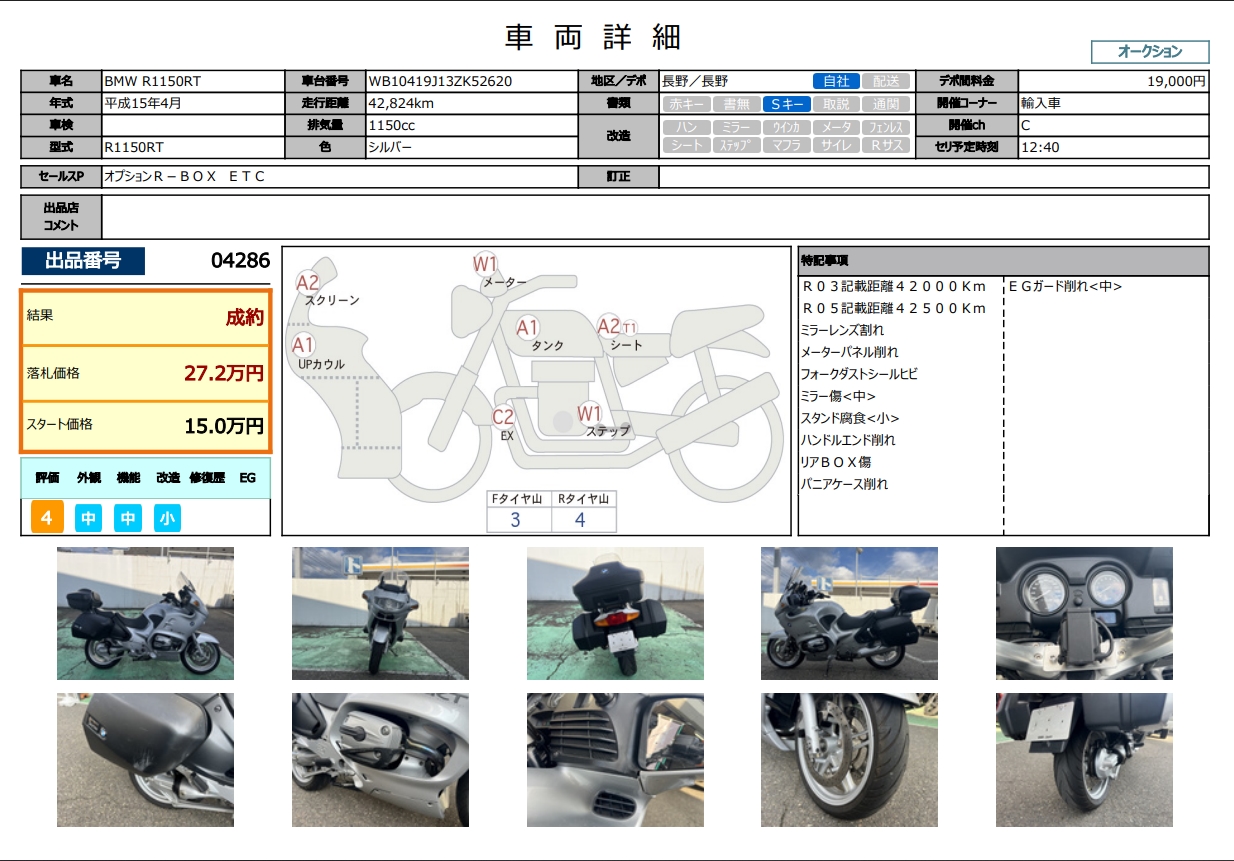Click the W1 marker at the step

pos(590,413)
